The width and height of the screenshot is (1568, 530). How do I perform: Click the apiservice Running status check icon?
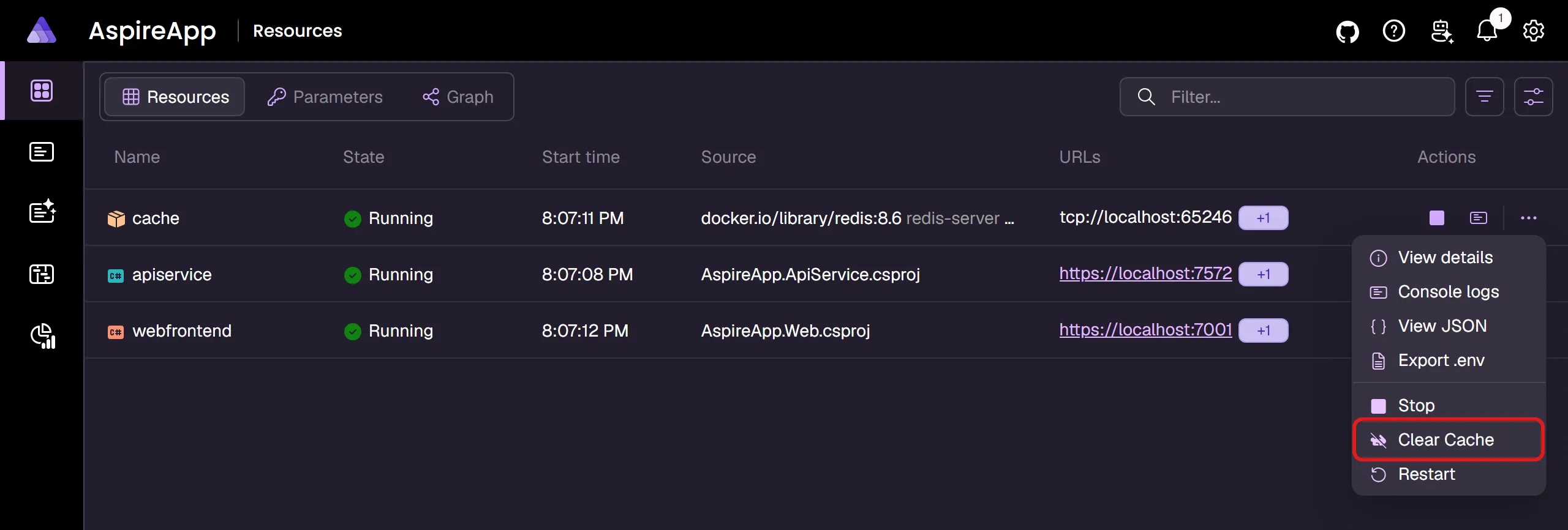[x=353, y=275]
